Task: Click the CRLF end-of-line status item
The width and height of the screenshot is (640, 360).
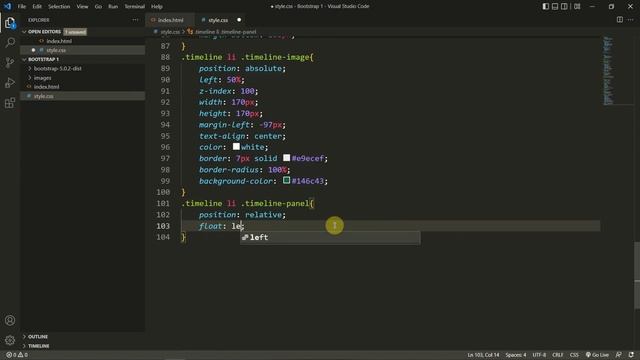Action: pyautogui.click(x=558, y=355)
